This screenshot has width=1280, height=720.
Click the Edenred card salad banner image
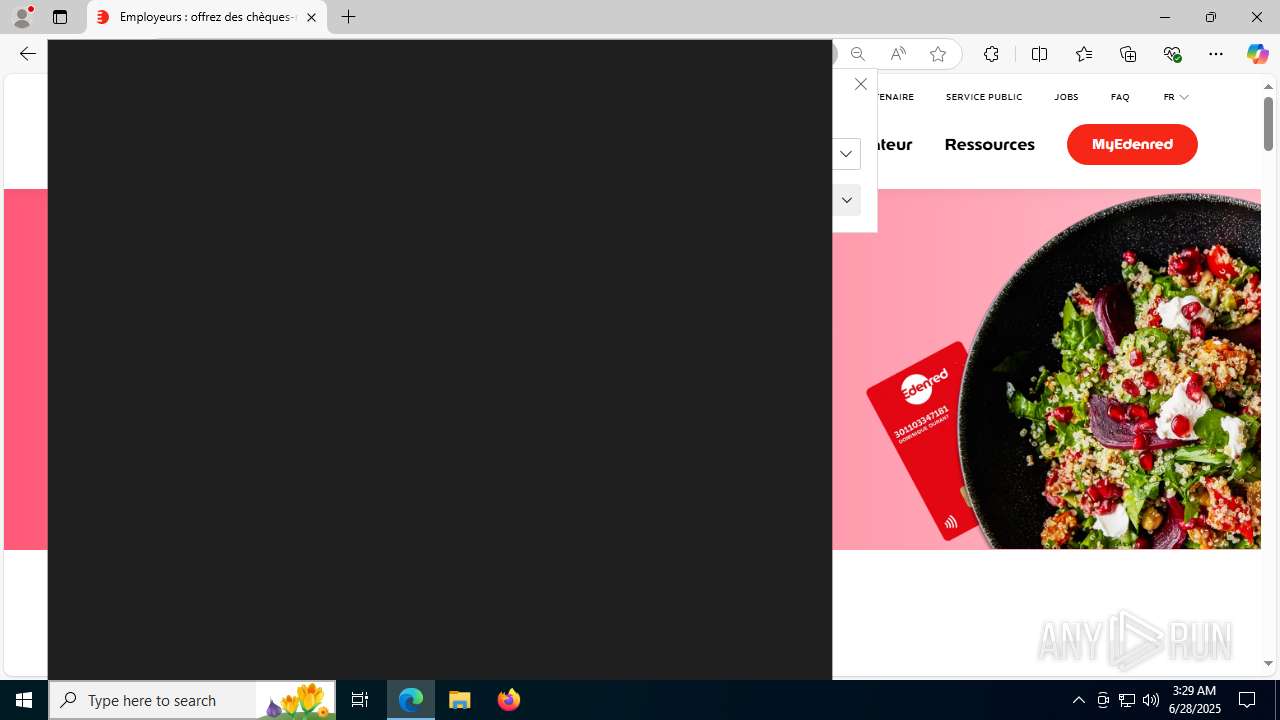pyautogui.click(x=1046, y=369)
